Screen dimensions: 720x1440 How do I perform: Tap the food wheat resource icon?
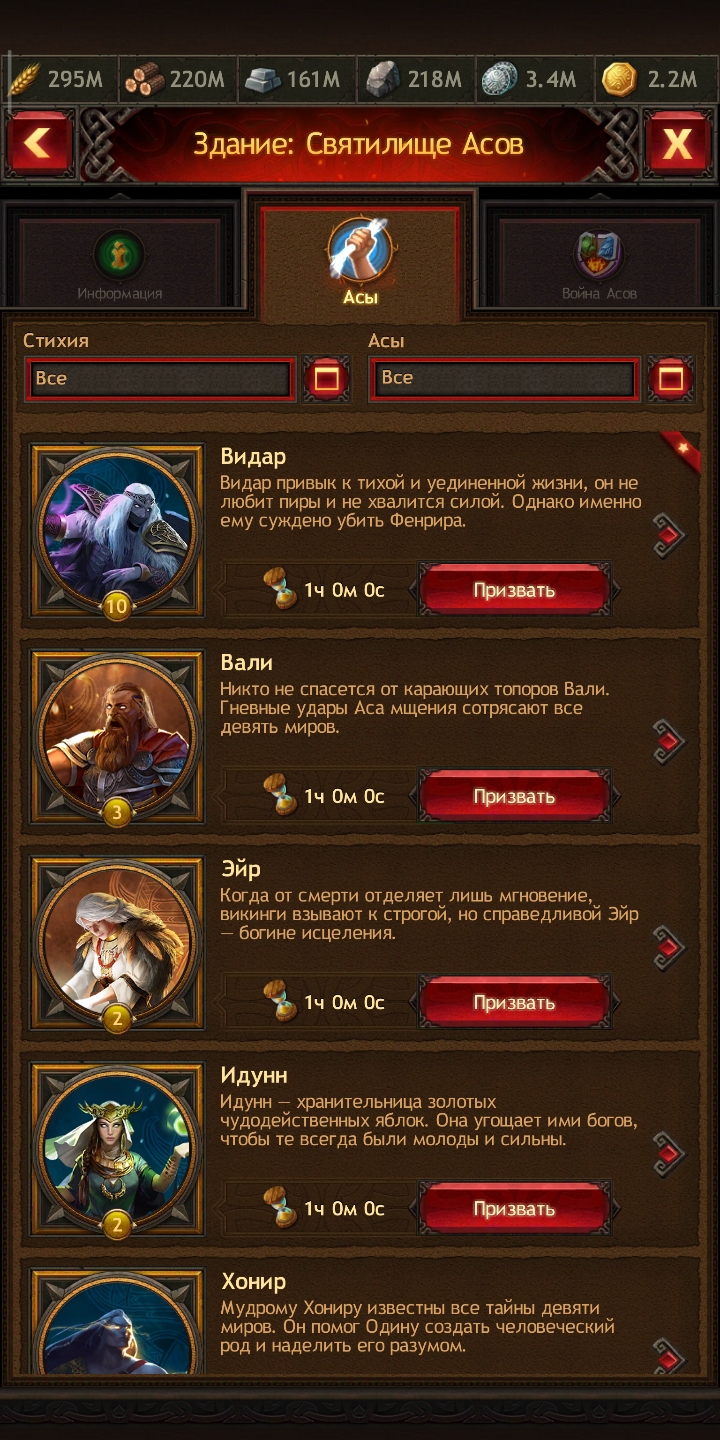24,79
